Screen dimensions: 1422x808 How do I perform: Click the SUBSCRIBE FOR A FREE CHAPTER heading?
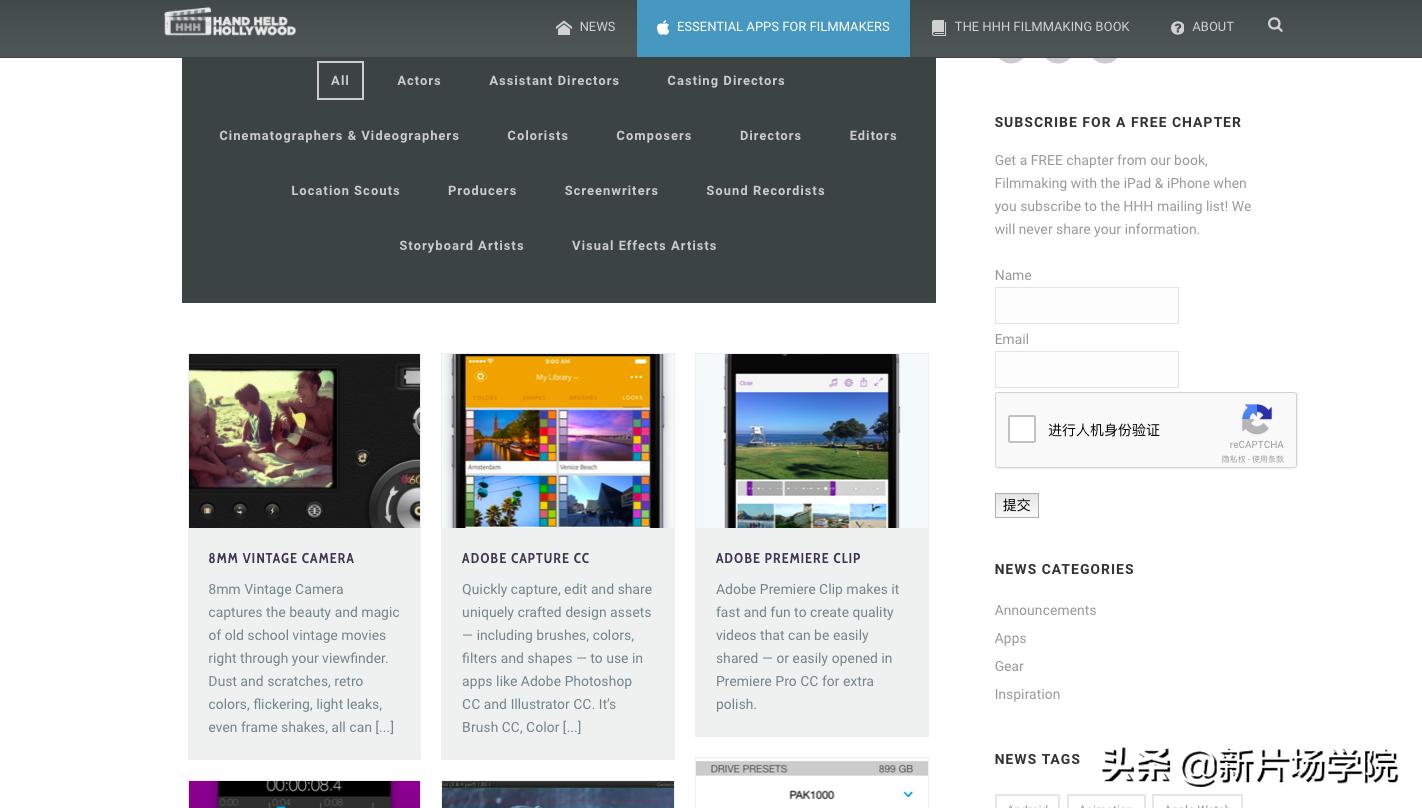tap(1118, 123)
